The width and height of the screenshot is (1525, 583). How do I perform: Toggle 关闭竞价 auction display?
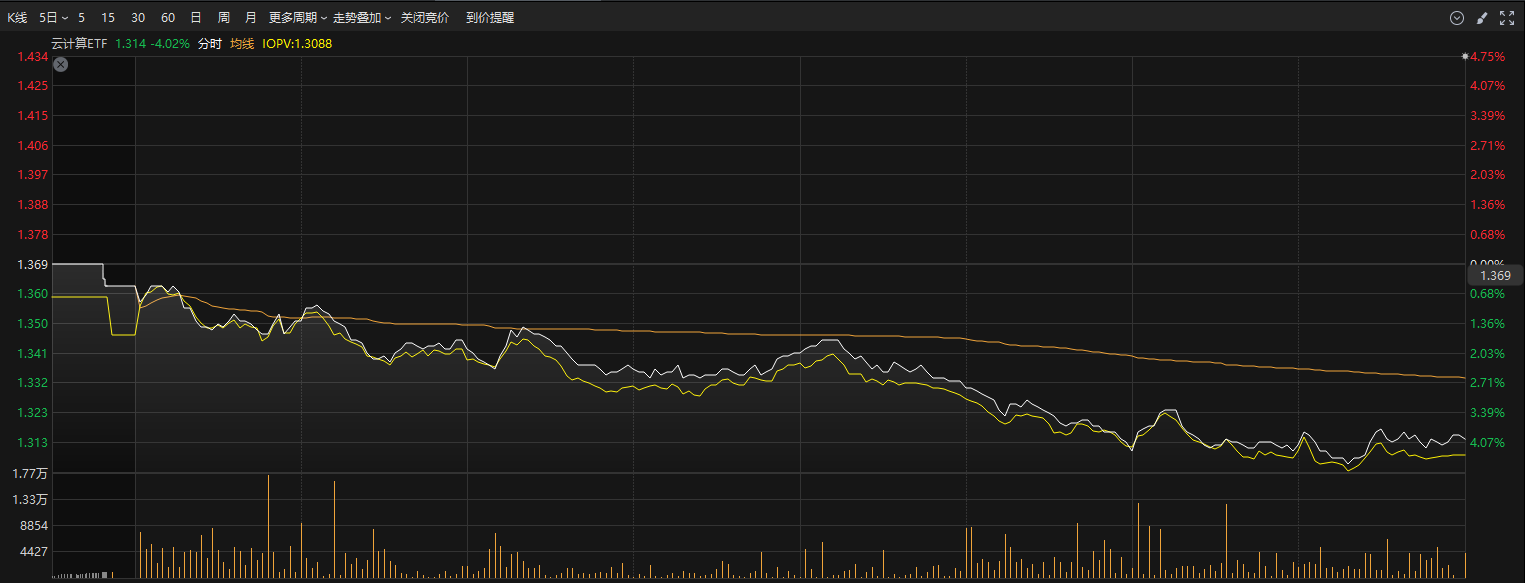coord(425,18)
